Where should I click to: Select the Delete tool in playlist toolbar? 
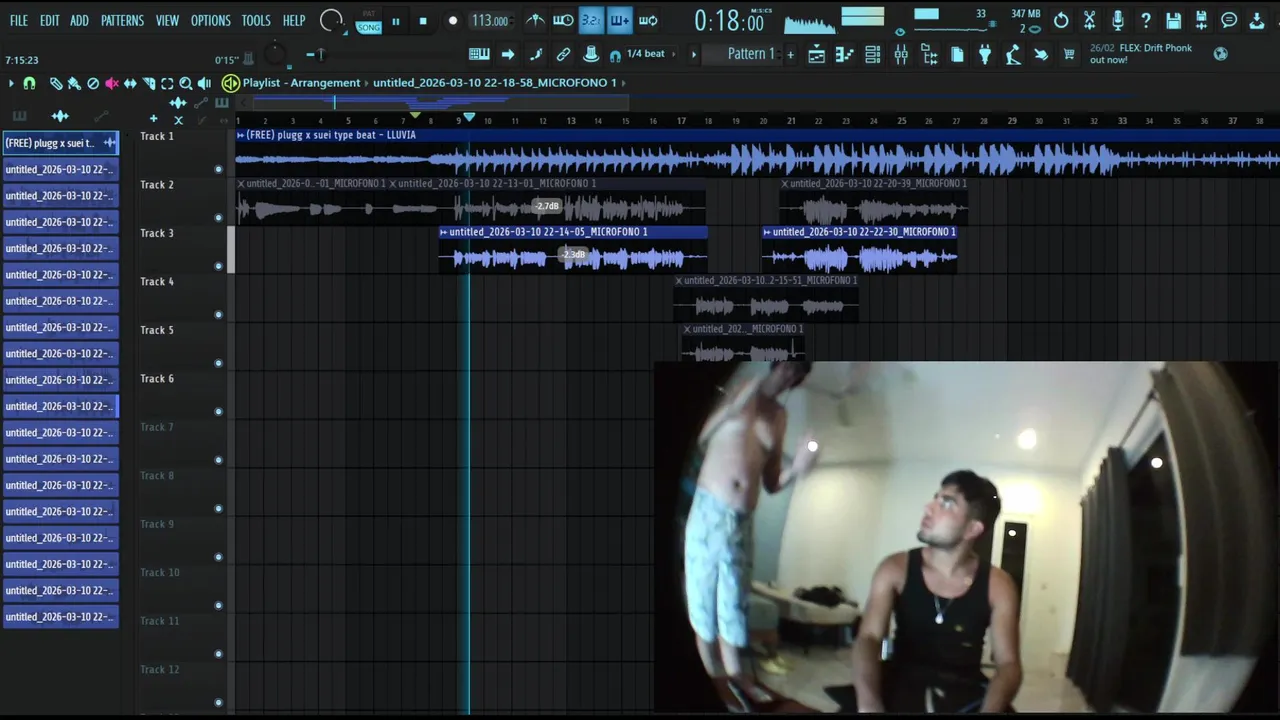93,84
